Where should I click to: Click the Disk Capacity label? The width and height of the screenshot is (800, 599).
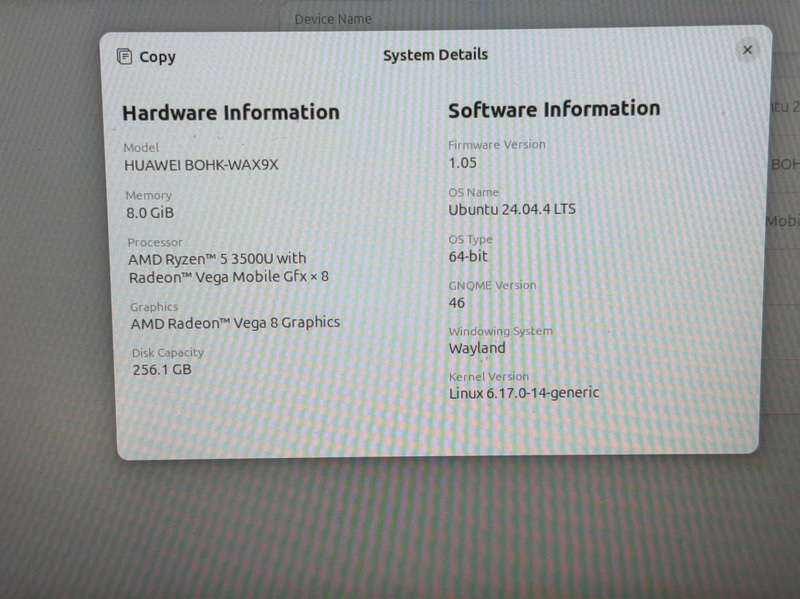click(x=167, y=352)
